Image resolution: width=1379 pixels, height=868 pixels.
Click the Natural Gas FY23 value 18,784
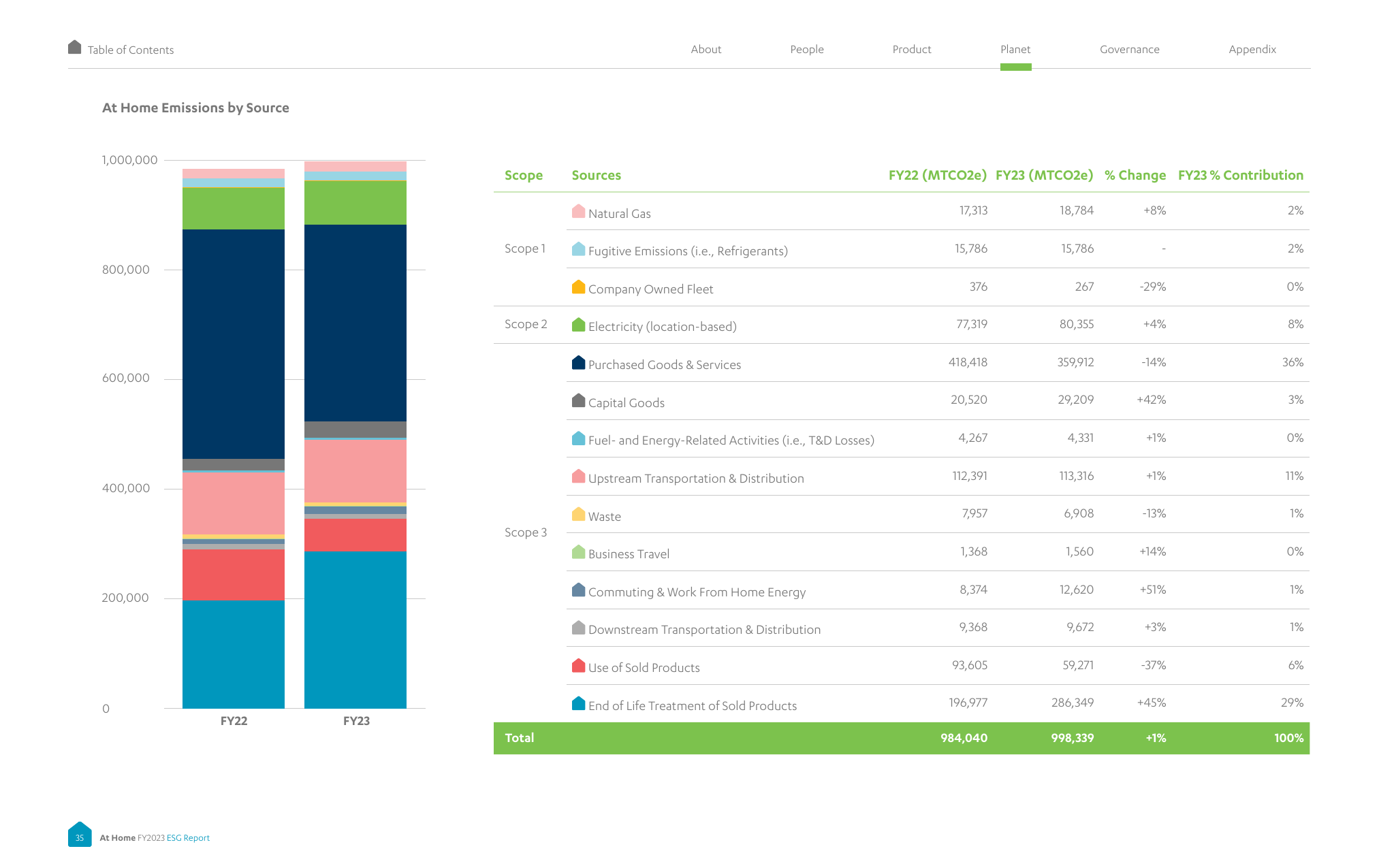coord(1077,210)
